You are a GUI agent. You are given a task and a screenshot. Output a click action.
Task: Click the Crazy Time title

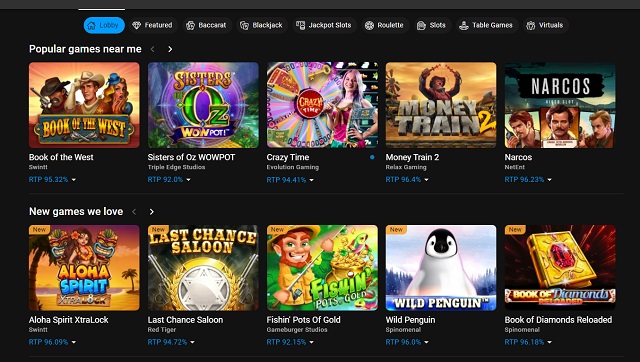pos(288,157)
